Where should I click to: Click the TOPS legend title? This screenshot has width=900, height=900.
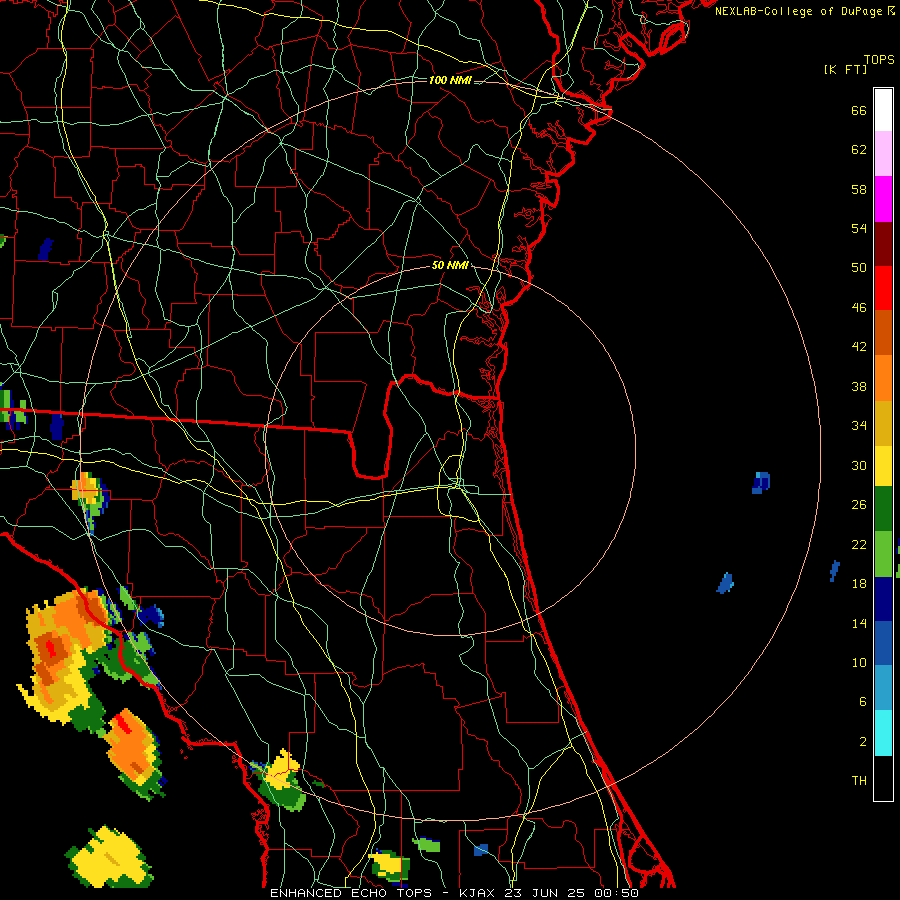[x=879, y=59]
